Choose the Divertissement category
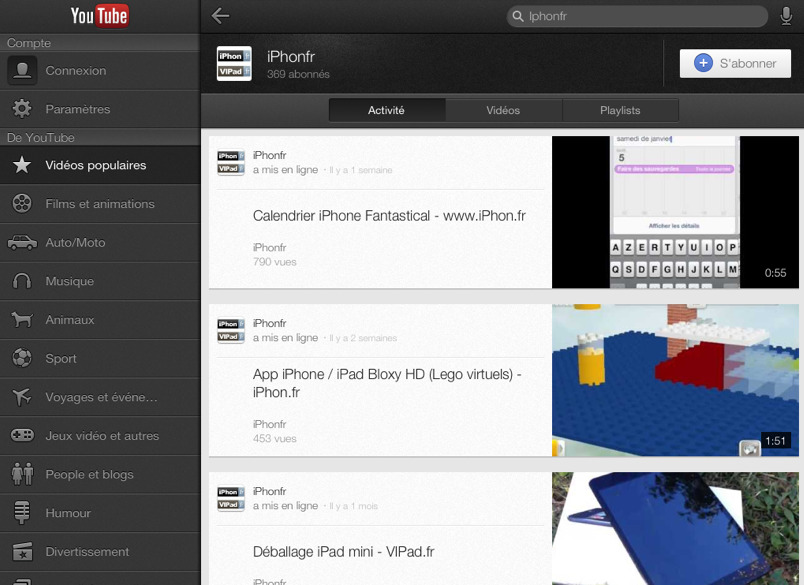804x585 pixels. click(100, 552)
